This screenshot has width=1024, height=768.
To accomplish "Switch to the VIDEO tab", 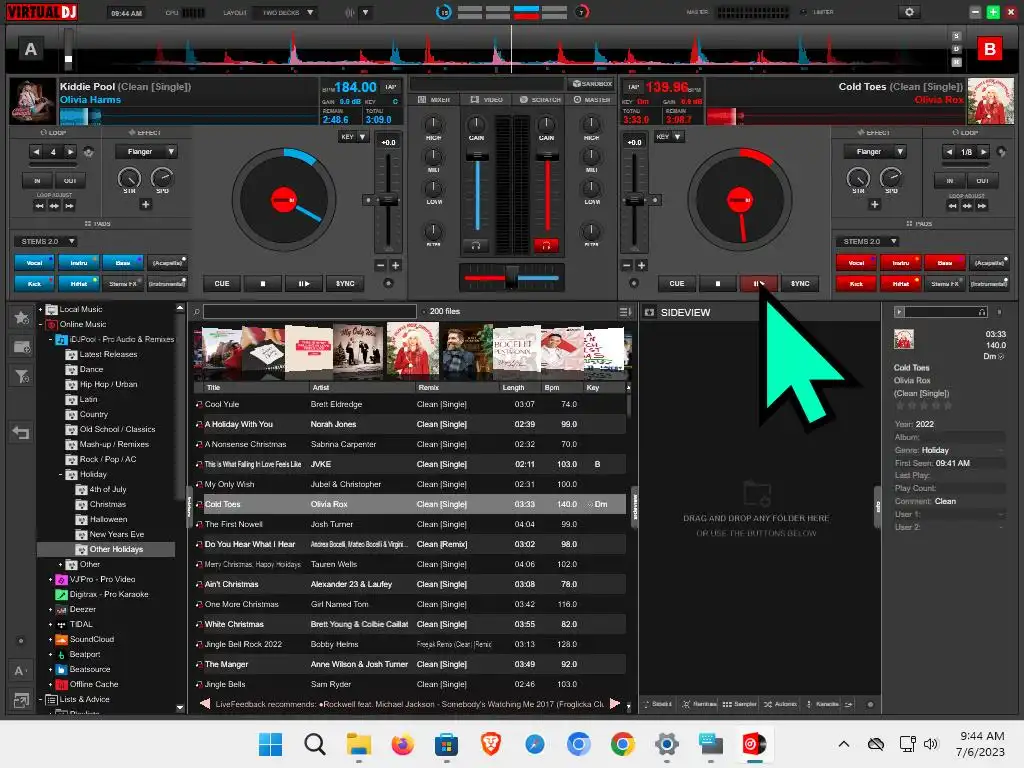I will 487,100.
